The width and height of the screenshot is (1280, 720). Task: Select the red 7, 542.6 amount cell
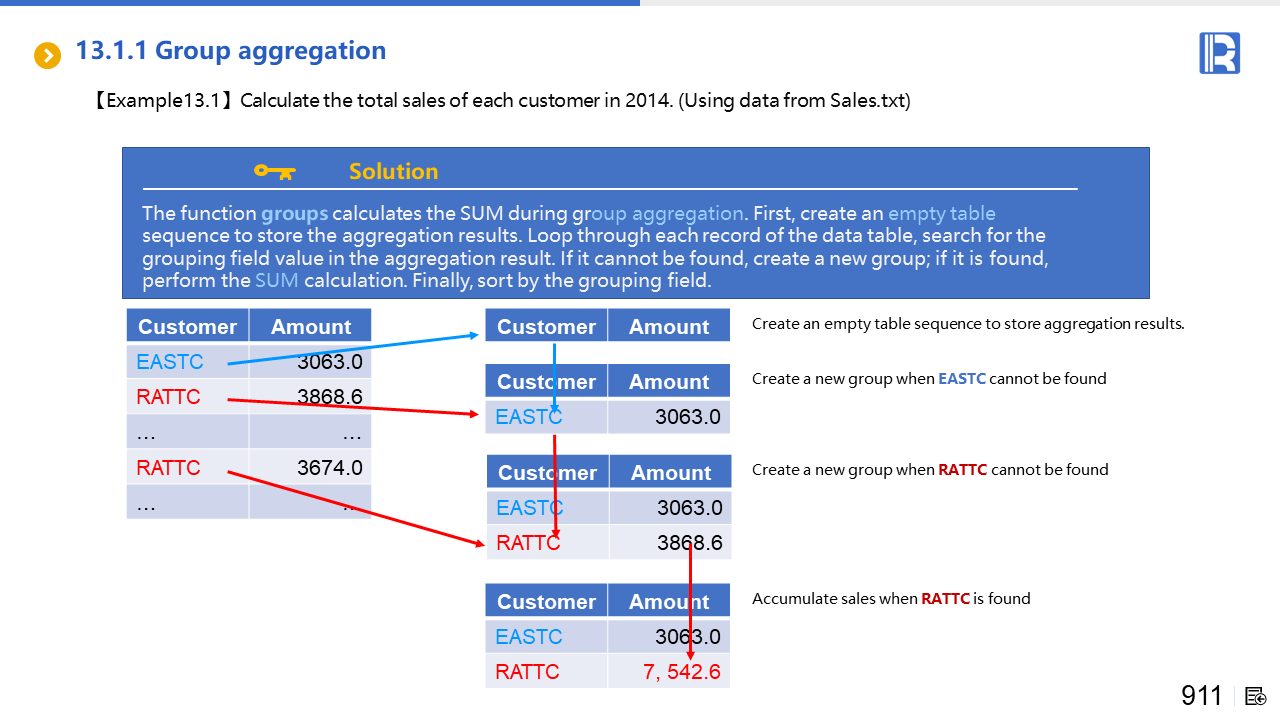pos(681,672)
